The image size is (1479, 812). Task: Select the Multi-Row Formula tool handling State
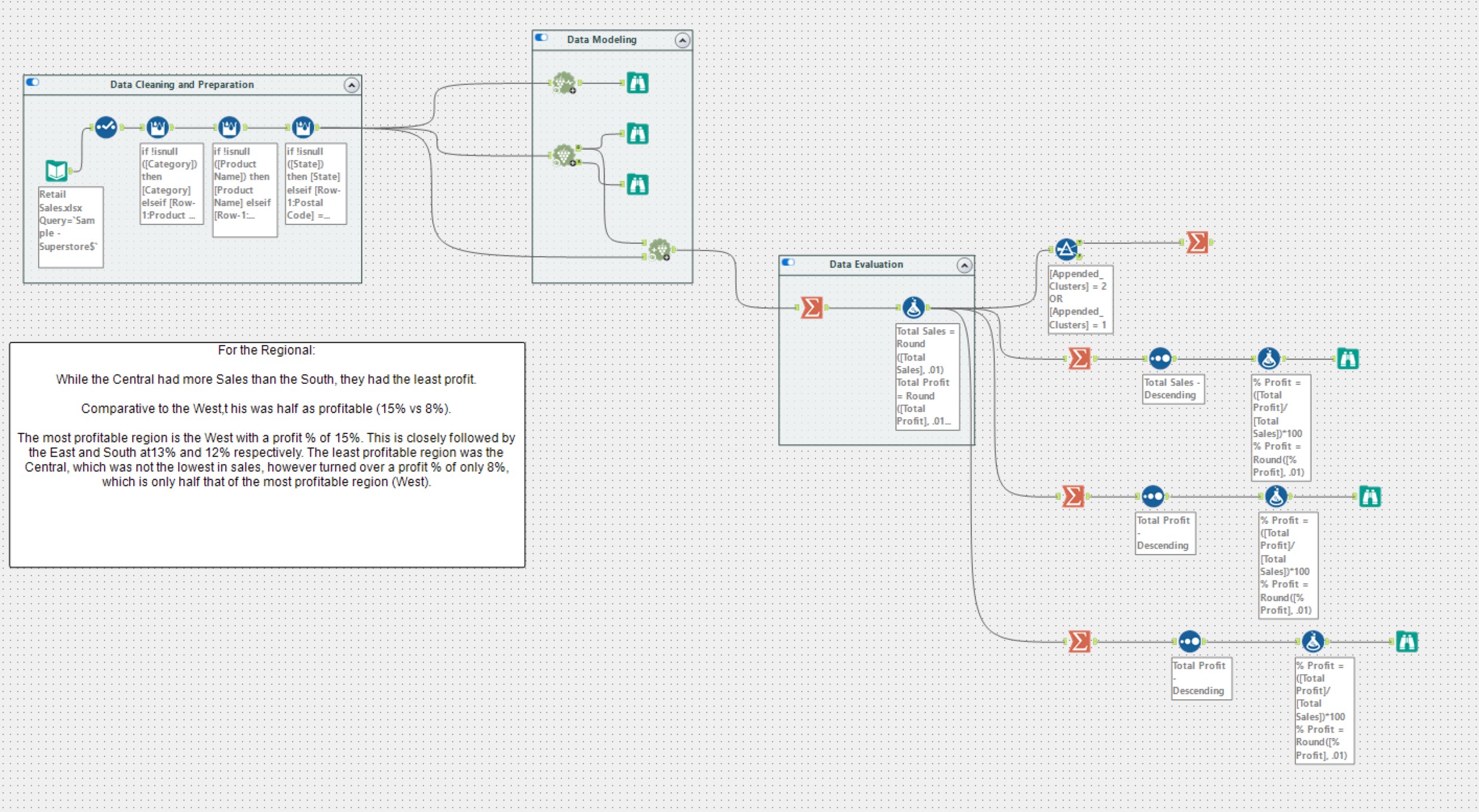click(x=303, y=127)
